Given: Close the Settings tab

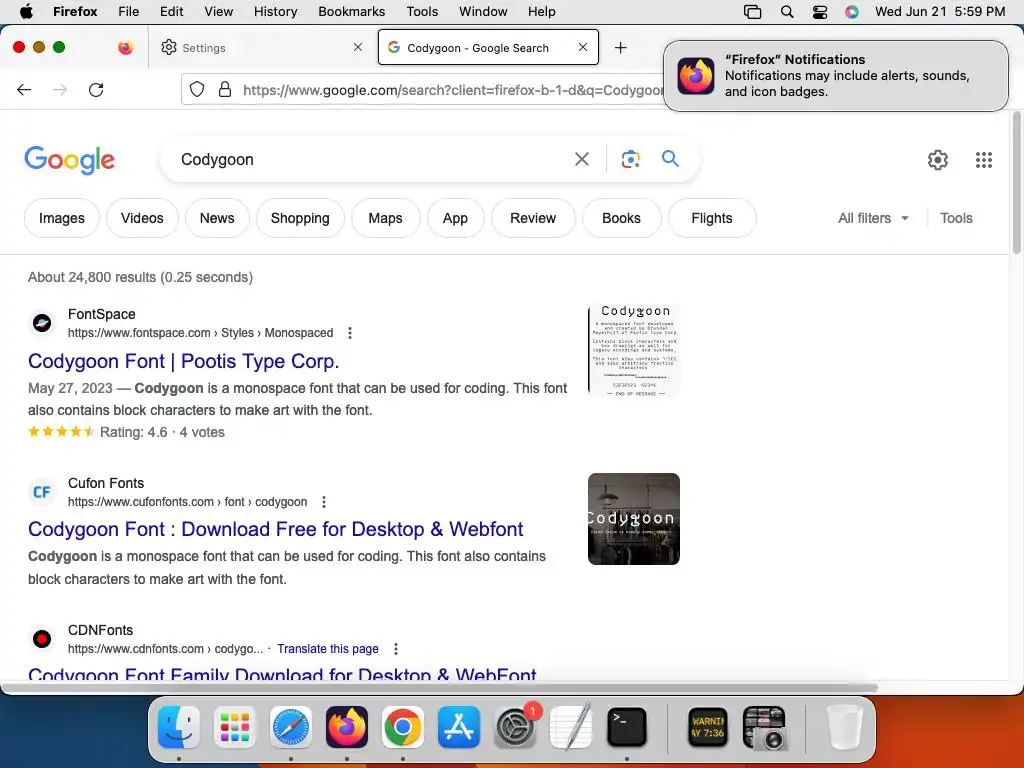Looking at the screenshot, I should (358, 47).
